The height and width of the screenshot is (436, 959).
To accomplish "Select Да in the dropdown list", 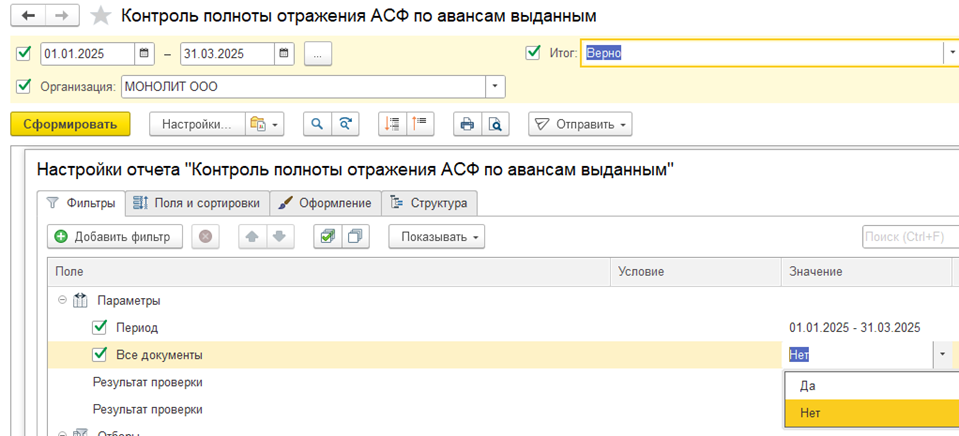I will point(808,386).
